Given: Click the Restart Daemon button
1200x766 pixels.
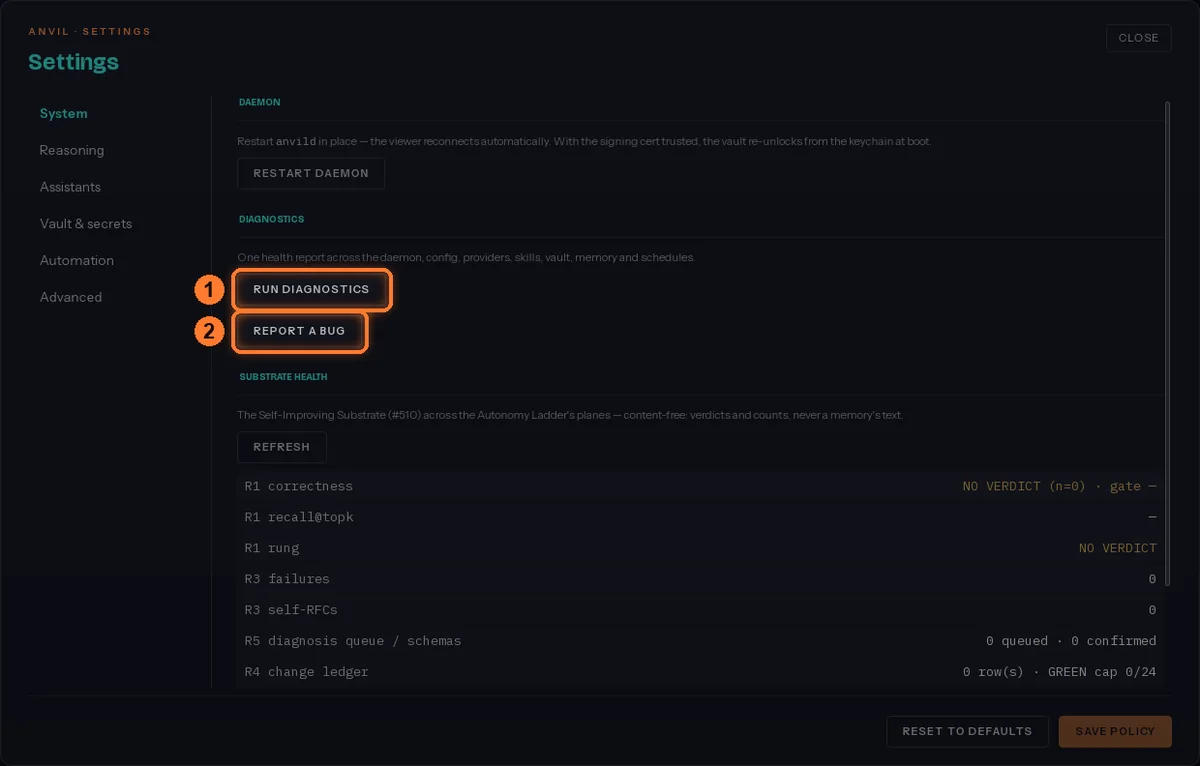Looking at the screenshot, I should [311, 173].
